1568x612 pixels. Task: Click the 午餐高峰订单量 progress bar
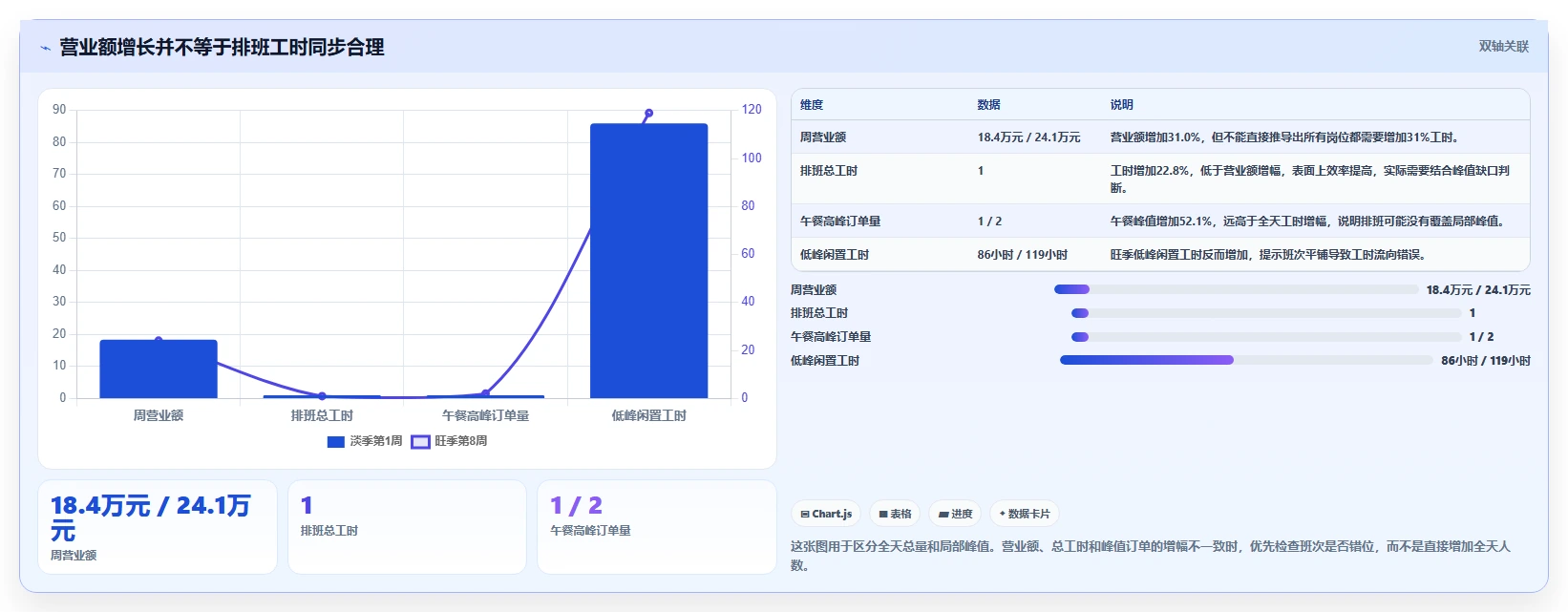(1266, 337)
